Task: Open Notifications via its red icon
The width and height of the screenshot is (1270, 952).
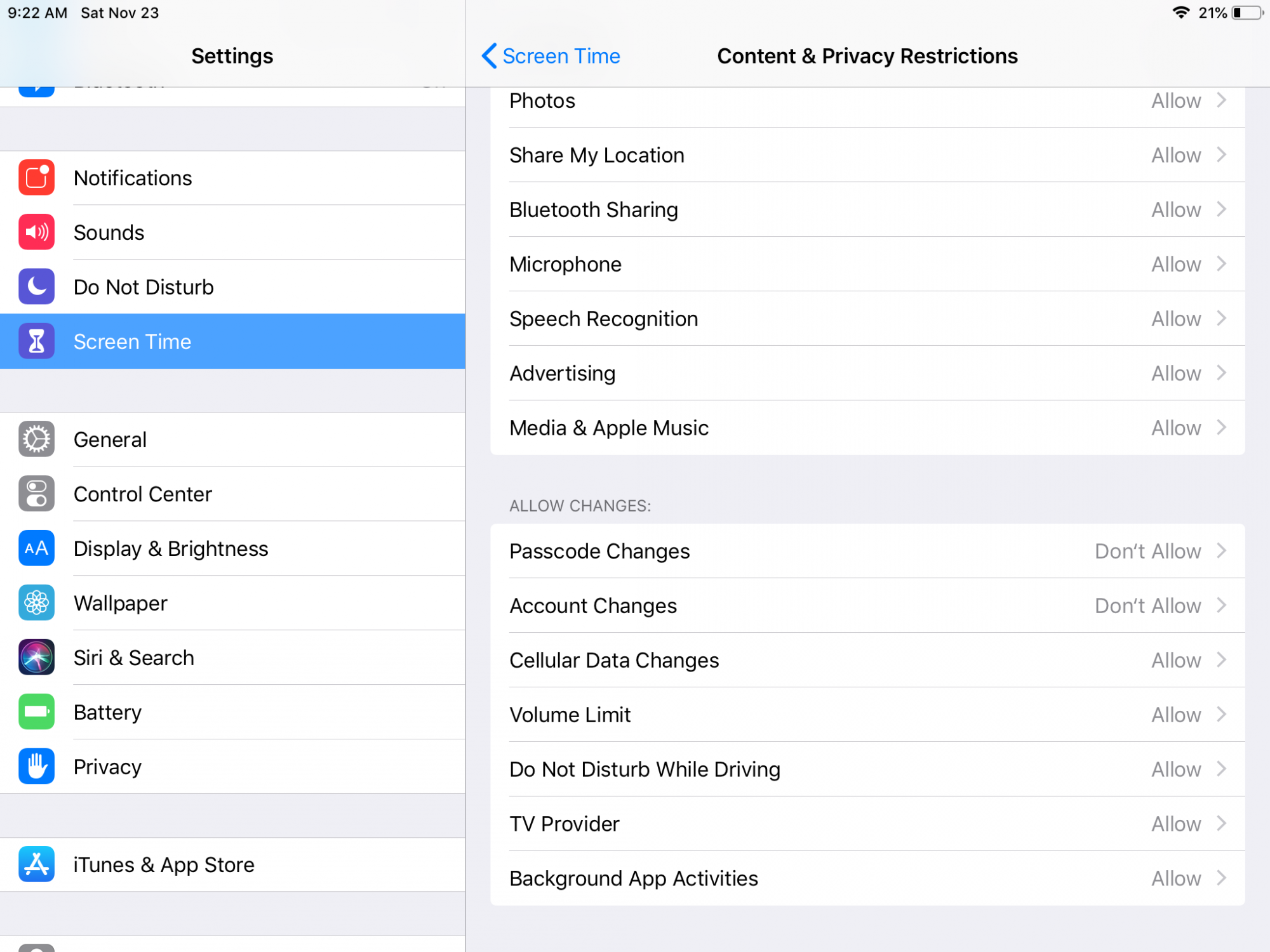Action: (x=36, y=178)
